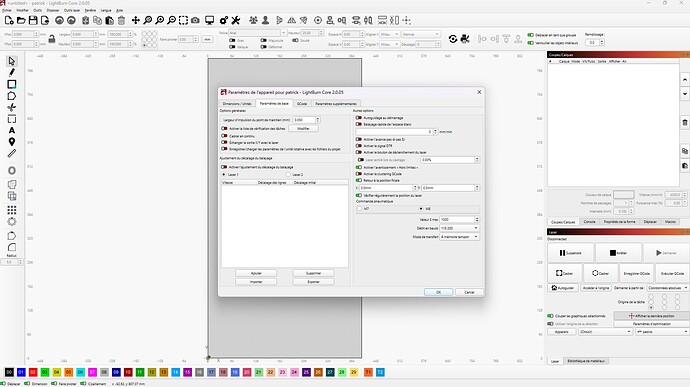Screen dimensions: 690x387
Task: Click the Cancel button in dialog
Action: click(469, 292)
